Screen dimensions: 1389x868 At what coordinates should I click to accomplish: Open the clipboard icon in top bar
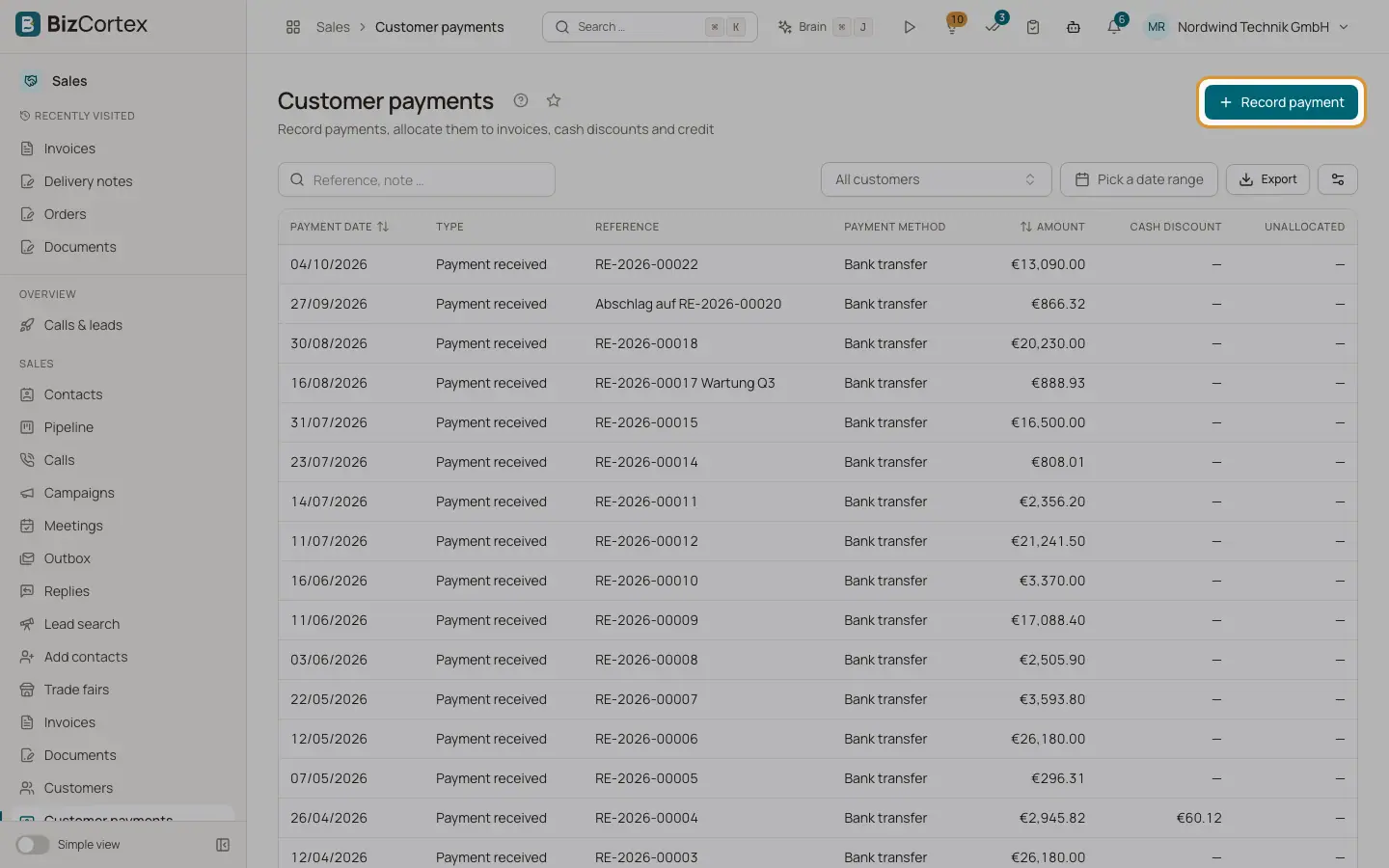pos(1033,27)
